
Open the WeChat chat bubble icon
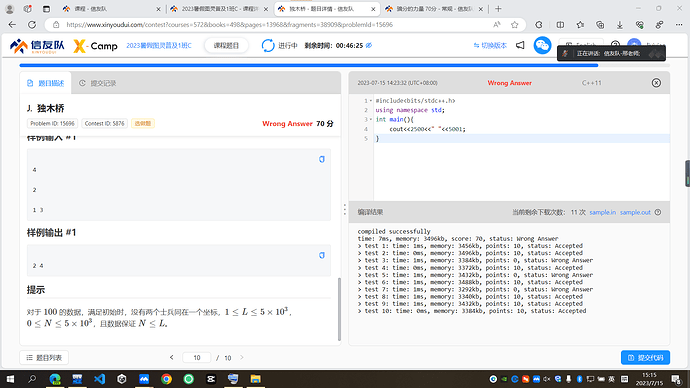[542, 45]
